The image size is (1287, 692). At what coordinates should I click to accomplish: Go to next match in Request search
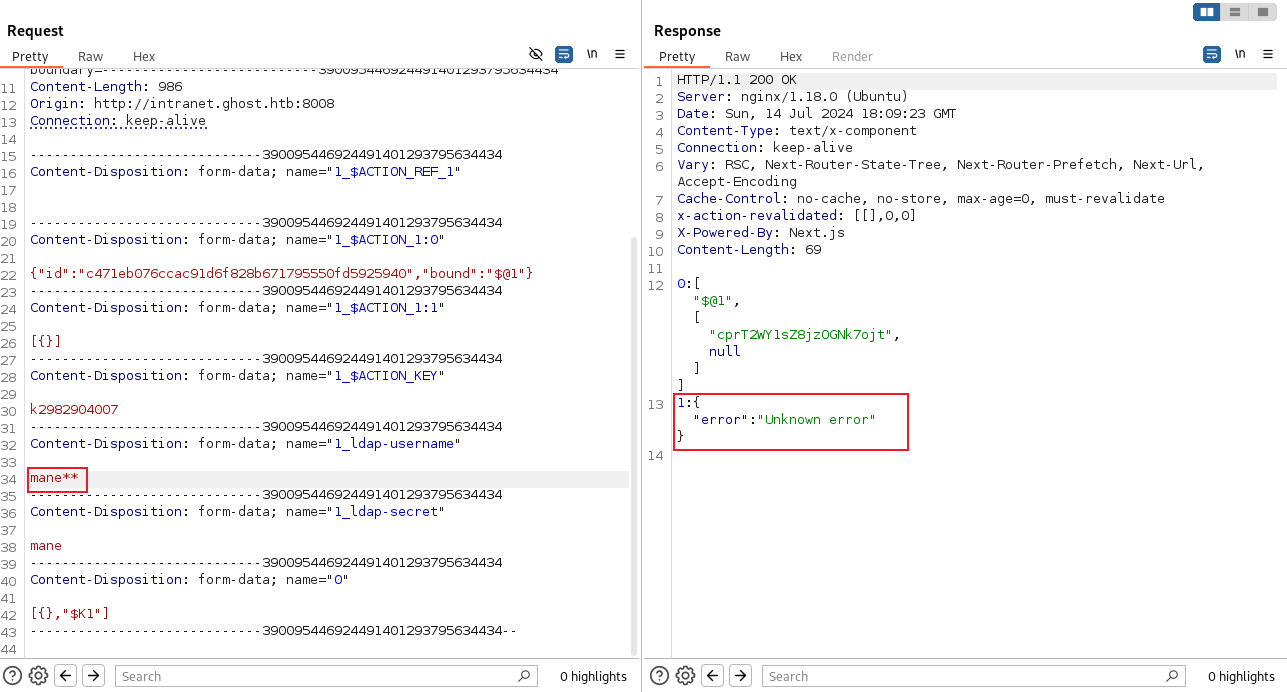(x=93, y=675)
